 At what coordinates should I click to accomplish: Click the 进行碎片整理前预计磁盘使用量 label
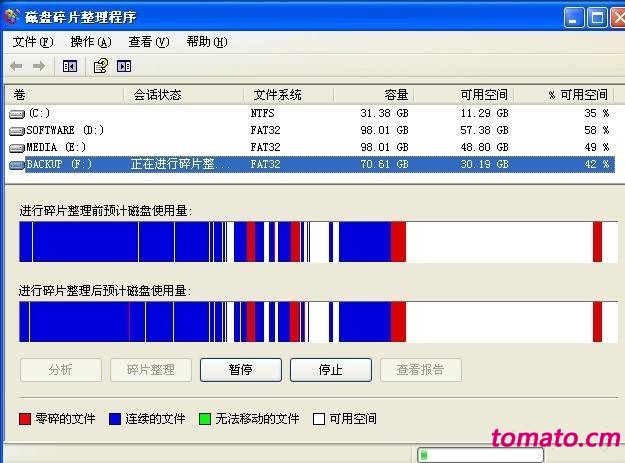(106, 210)
